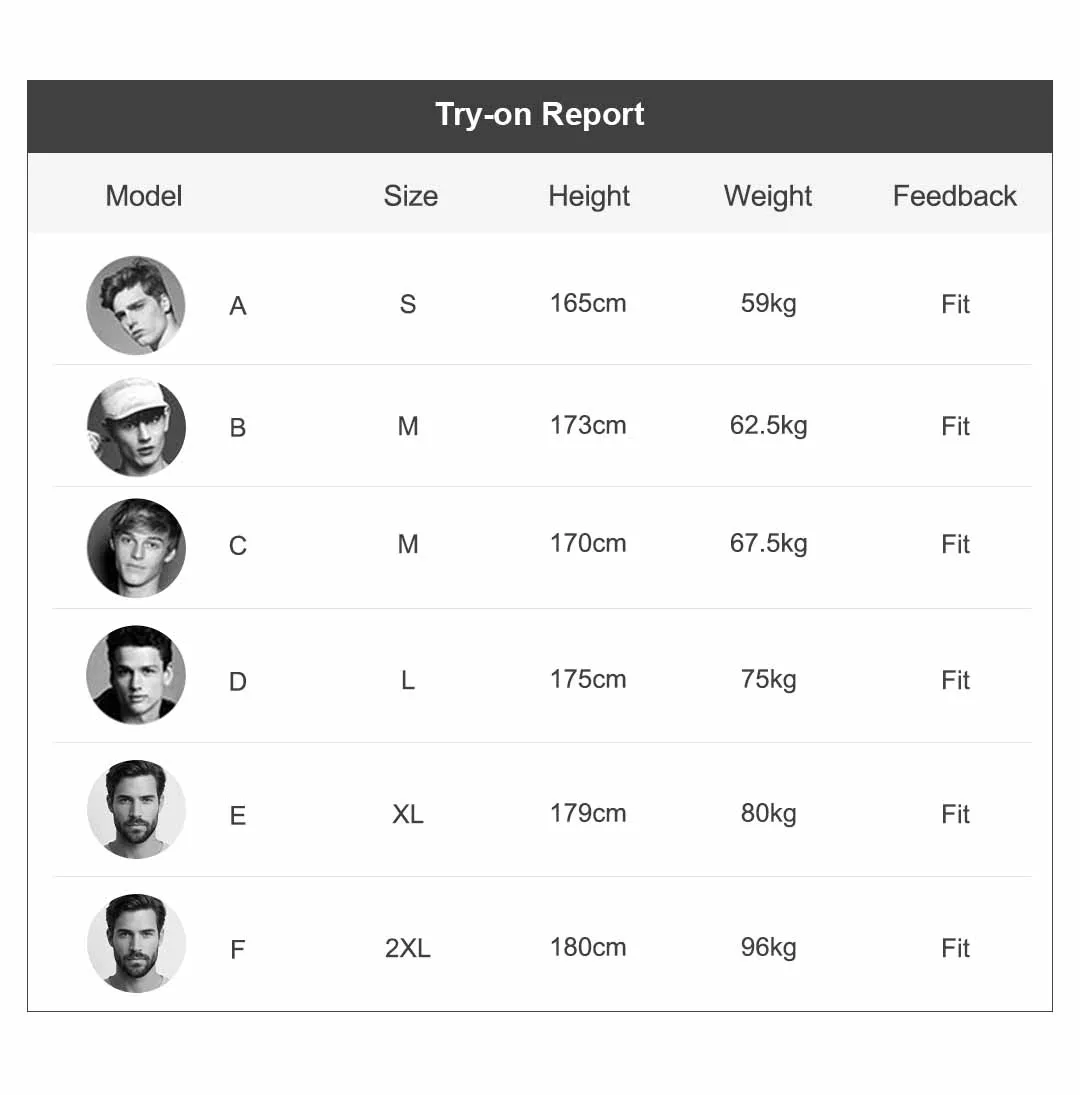Click the Model column header
Screen dimensions: 1080x1095
144,196
